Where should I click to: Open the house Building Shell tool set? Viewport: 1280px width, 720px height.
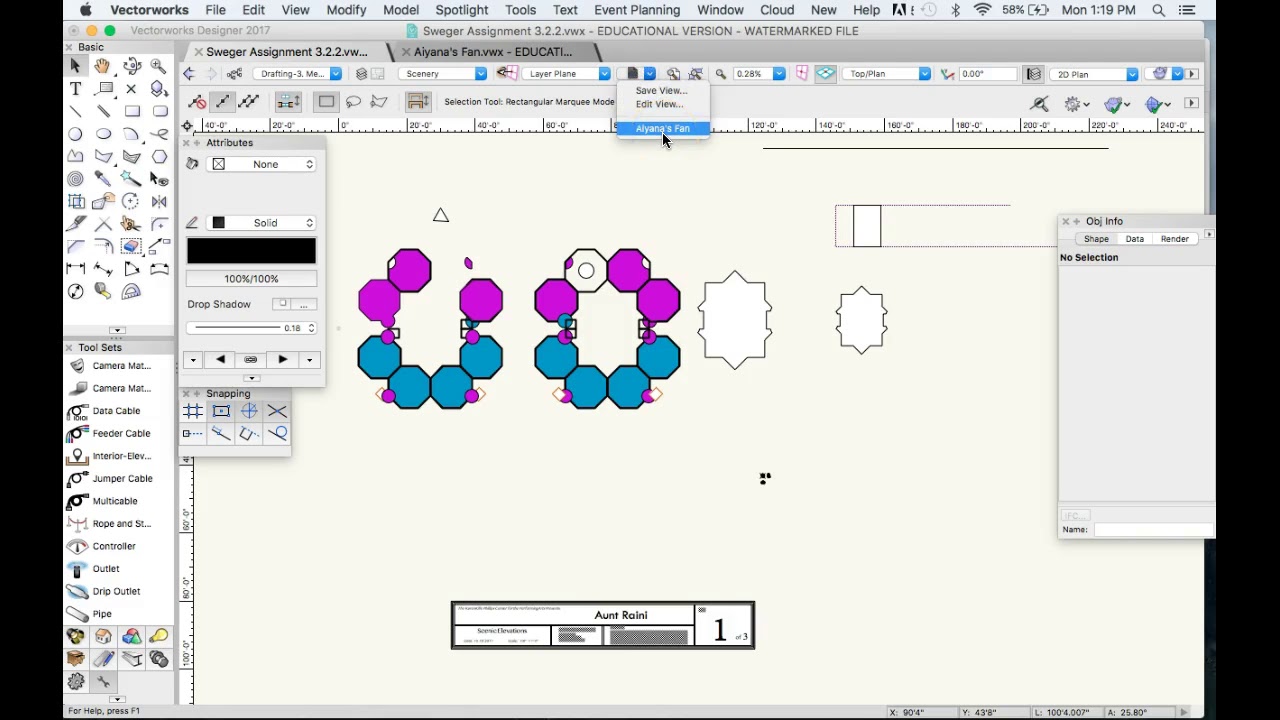(x=103, y=637)
